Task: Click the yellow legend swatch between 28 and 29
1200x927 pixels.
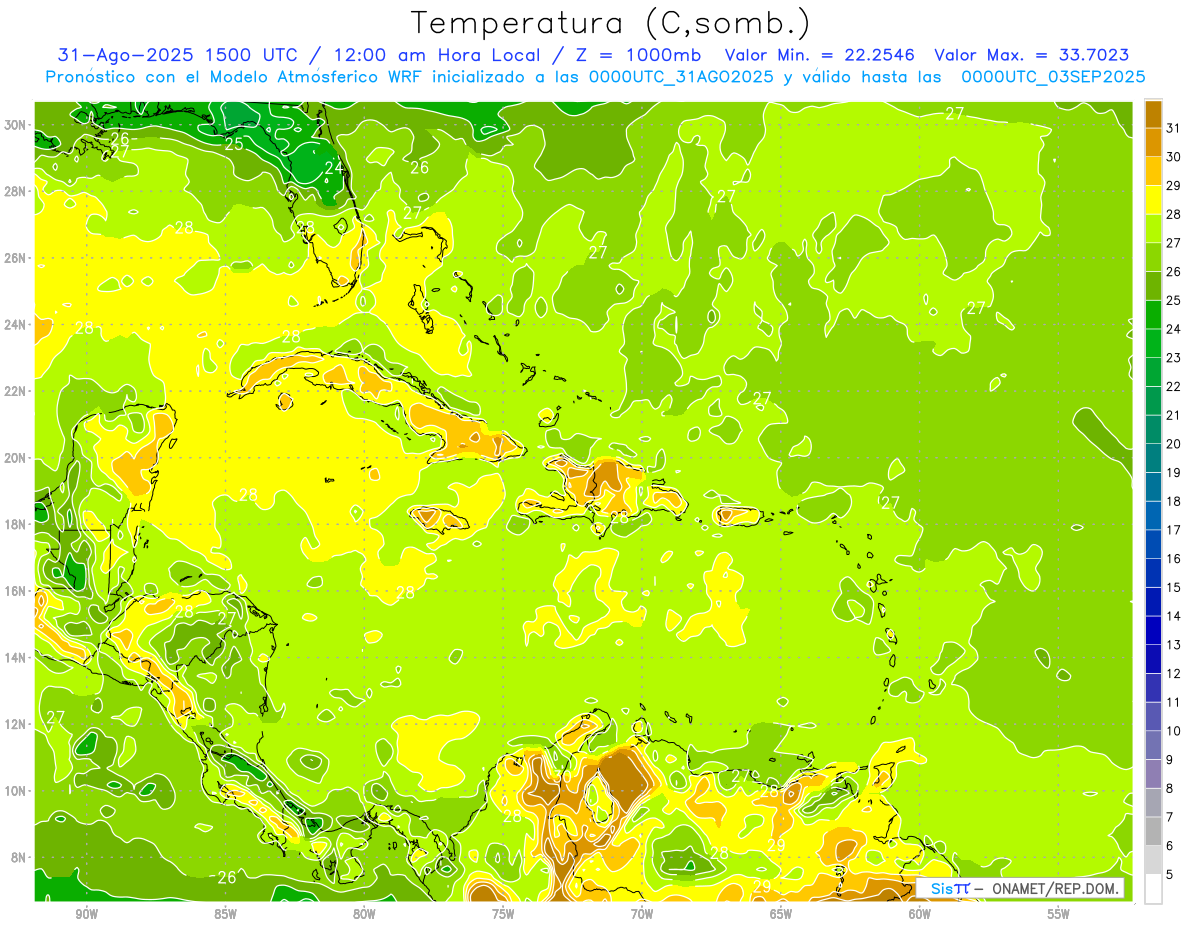Action: point(1153,199)
